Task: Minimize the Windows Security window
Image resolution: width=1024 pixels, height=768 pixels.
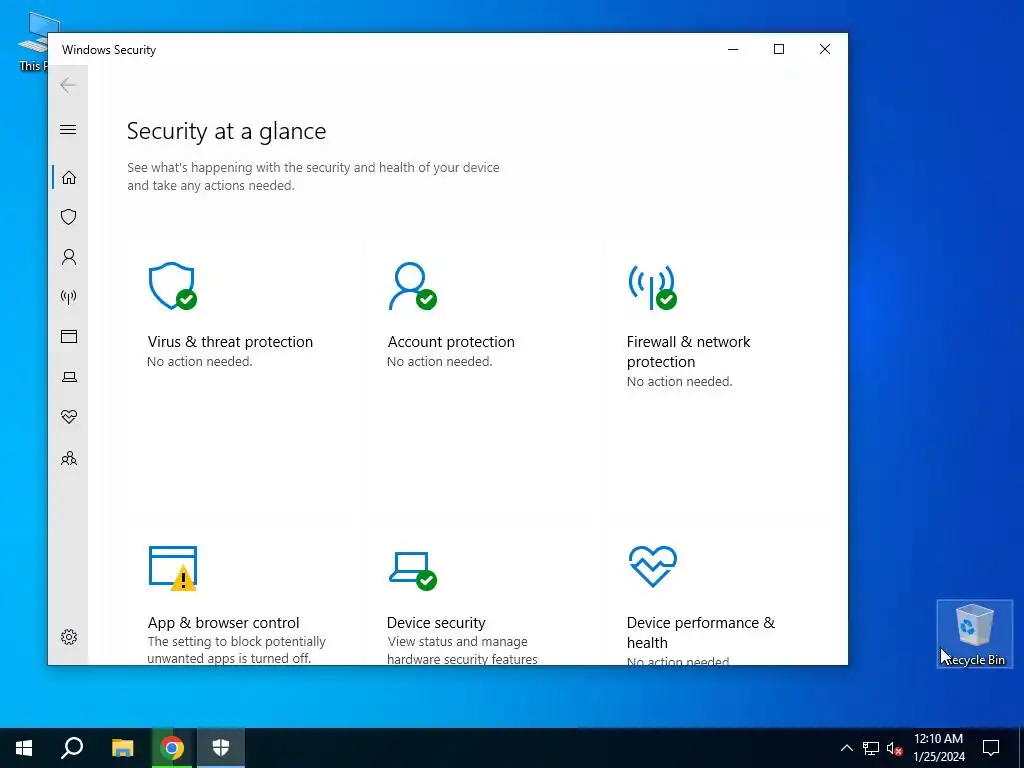Action: click(733, 50)
